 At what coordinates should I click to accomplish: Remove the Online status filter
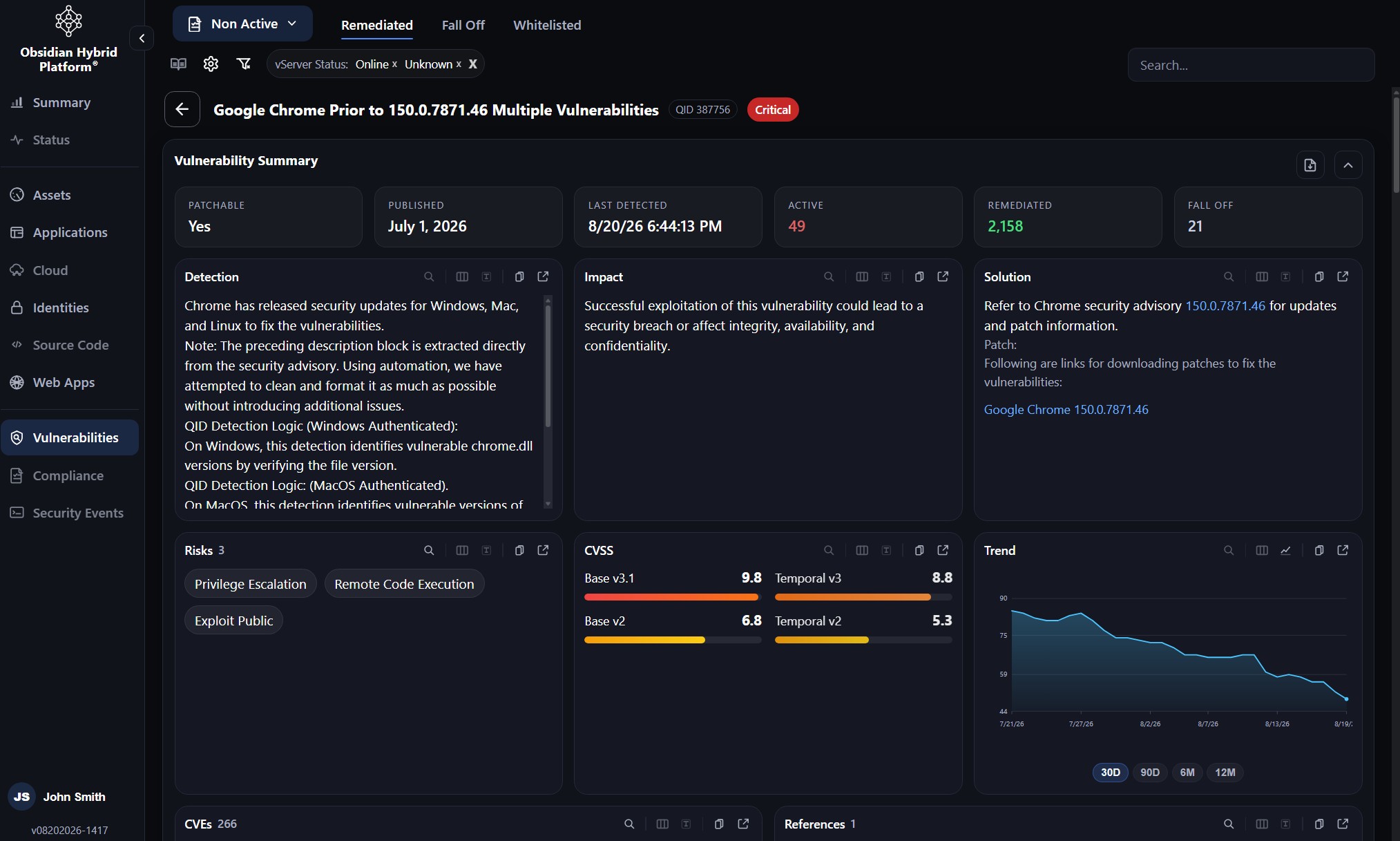click(x=394, y=64)
